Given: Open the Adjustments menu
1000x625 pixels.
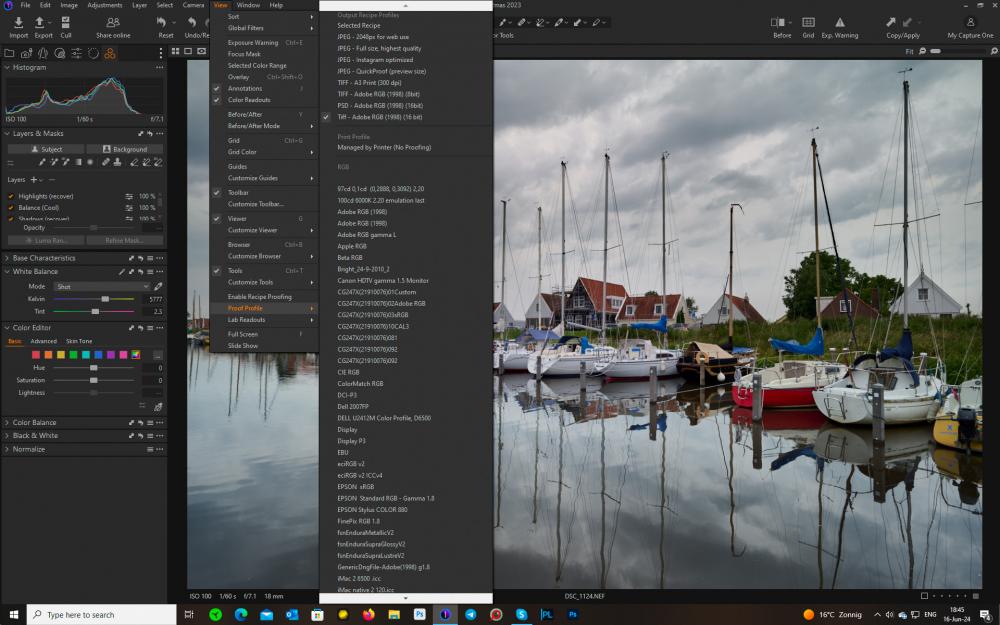Looking at the screenshot, I should pos(105,5).
